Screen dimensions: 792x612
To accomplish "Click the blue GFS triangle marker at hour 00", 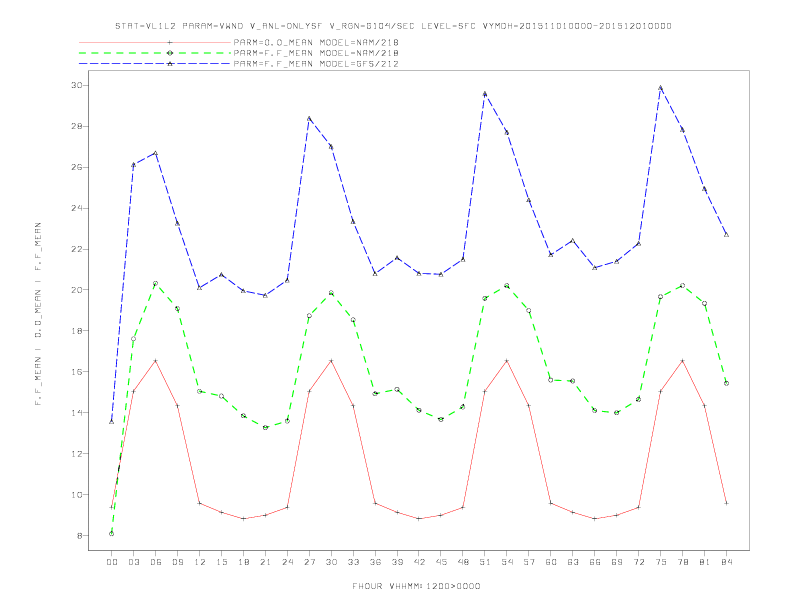I will pyautogui.click(x=112, y=422).
